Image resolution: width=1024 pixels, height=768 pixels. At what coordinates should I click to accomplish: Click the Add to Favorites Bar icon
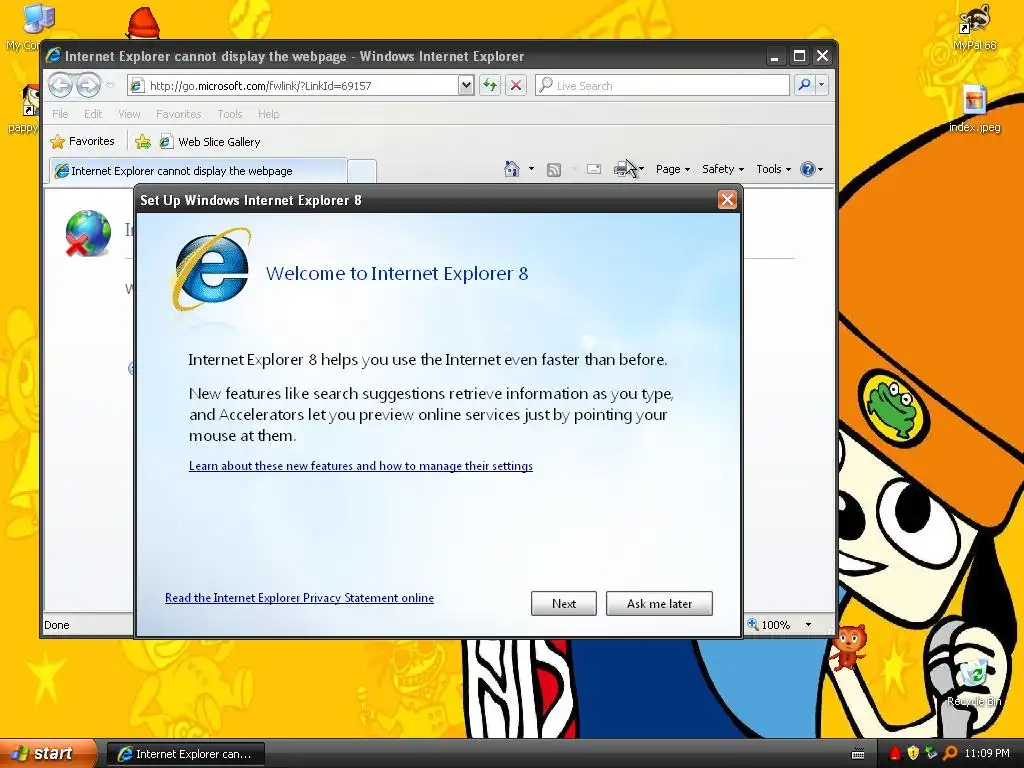point(142,141)
